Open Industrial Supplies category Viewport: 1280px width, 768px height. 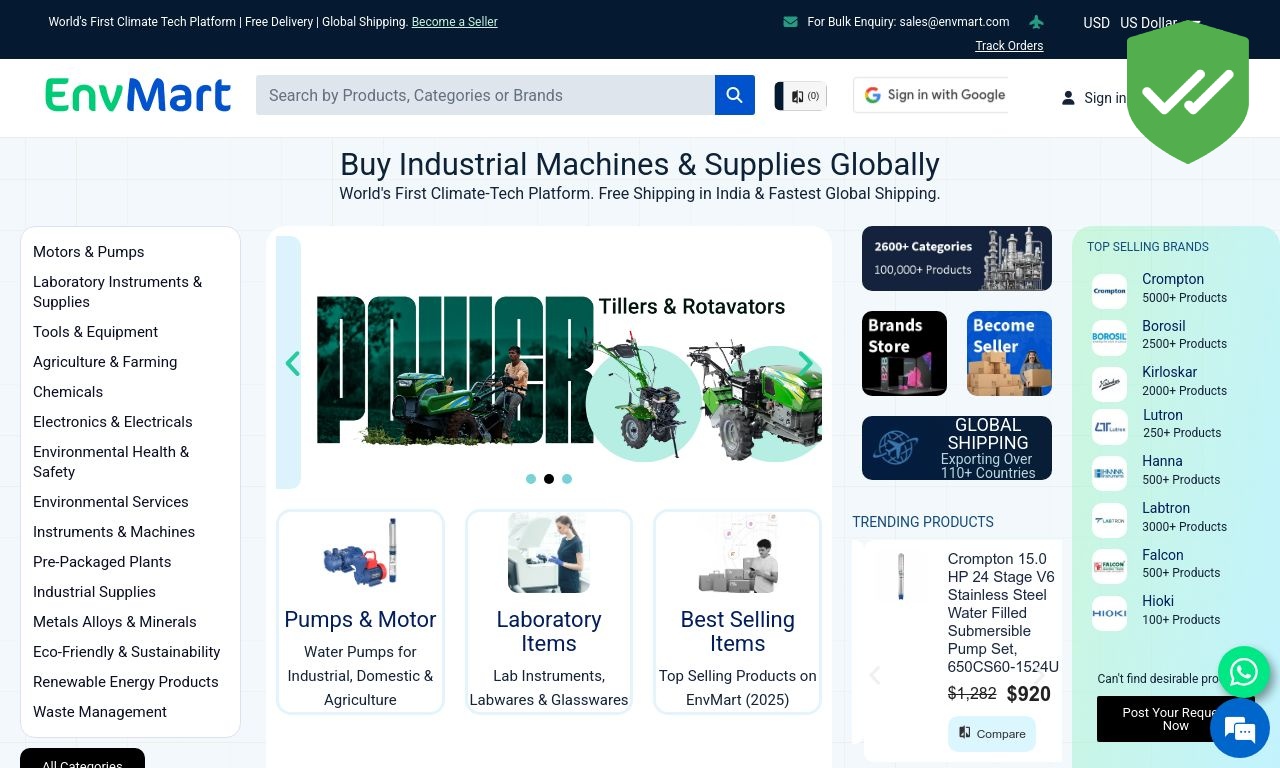click(94, 592)
